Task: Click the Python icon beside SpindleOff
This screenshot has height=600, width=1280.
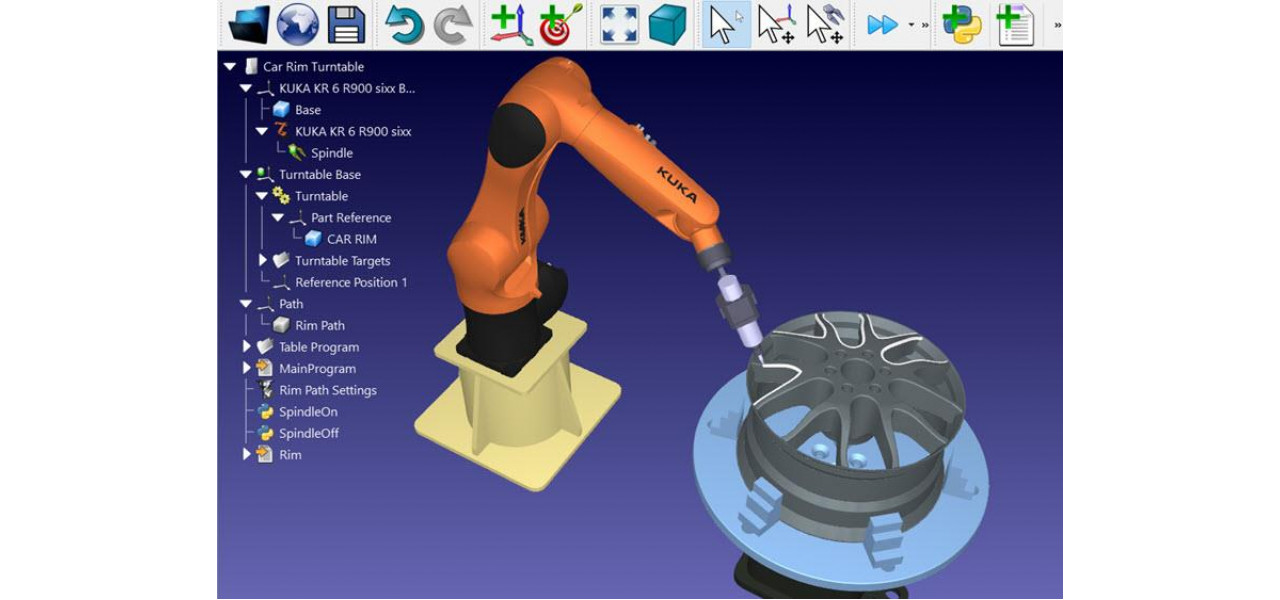Action: click(x=265, y=433)
